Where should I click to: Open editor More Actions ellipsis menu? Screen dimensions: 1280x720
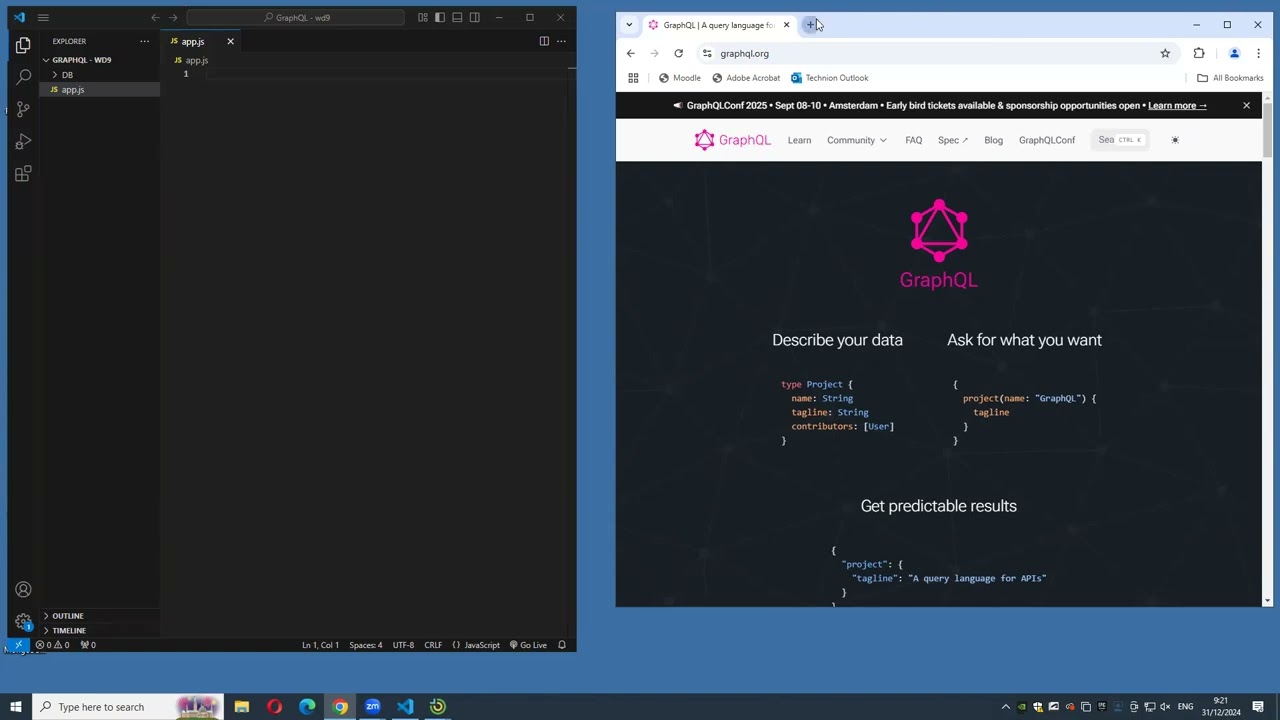click(x=561, y=41)
